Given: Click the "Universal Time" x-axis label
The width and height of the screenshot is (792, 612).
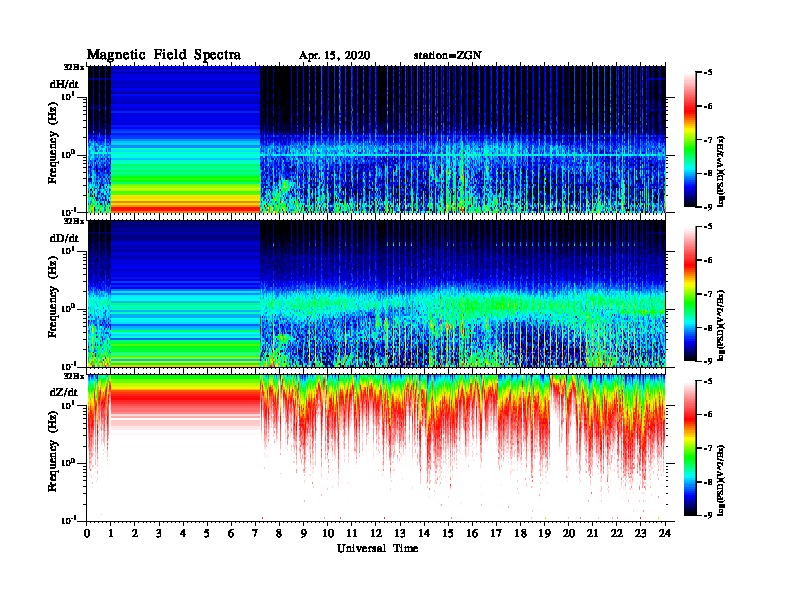Looking at the screenshot, I should [377, 548].
